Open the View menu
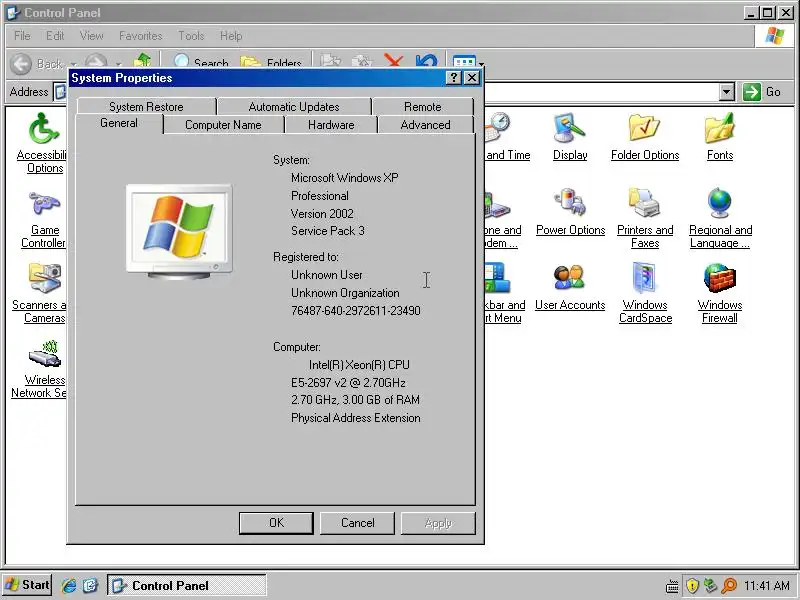This screenshot has width=800, height=600. [91, 36]
